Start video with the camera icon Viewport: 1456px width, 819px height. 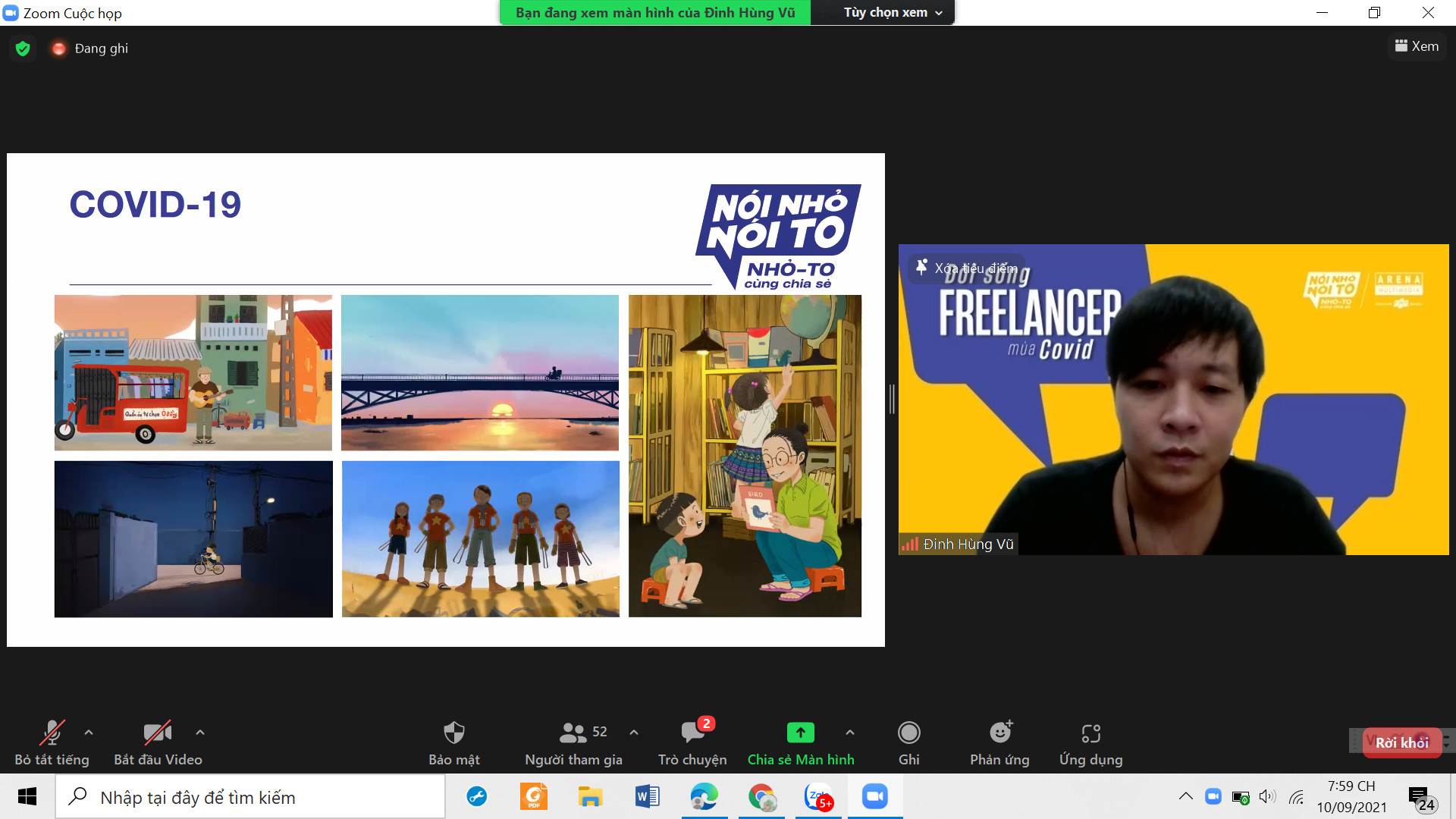tap(157, 733)
